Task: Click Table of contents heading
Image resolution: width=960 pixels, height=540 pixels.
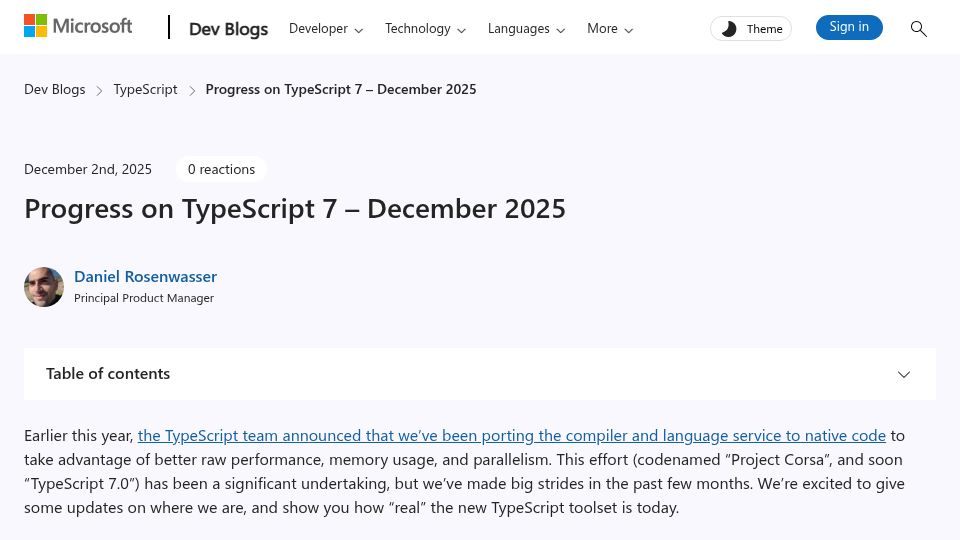Action: coord(108,373)
